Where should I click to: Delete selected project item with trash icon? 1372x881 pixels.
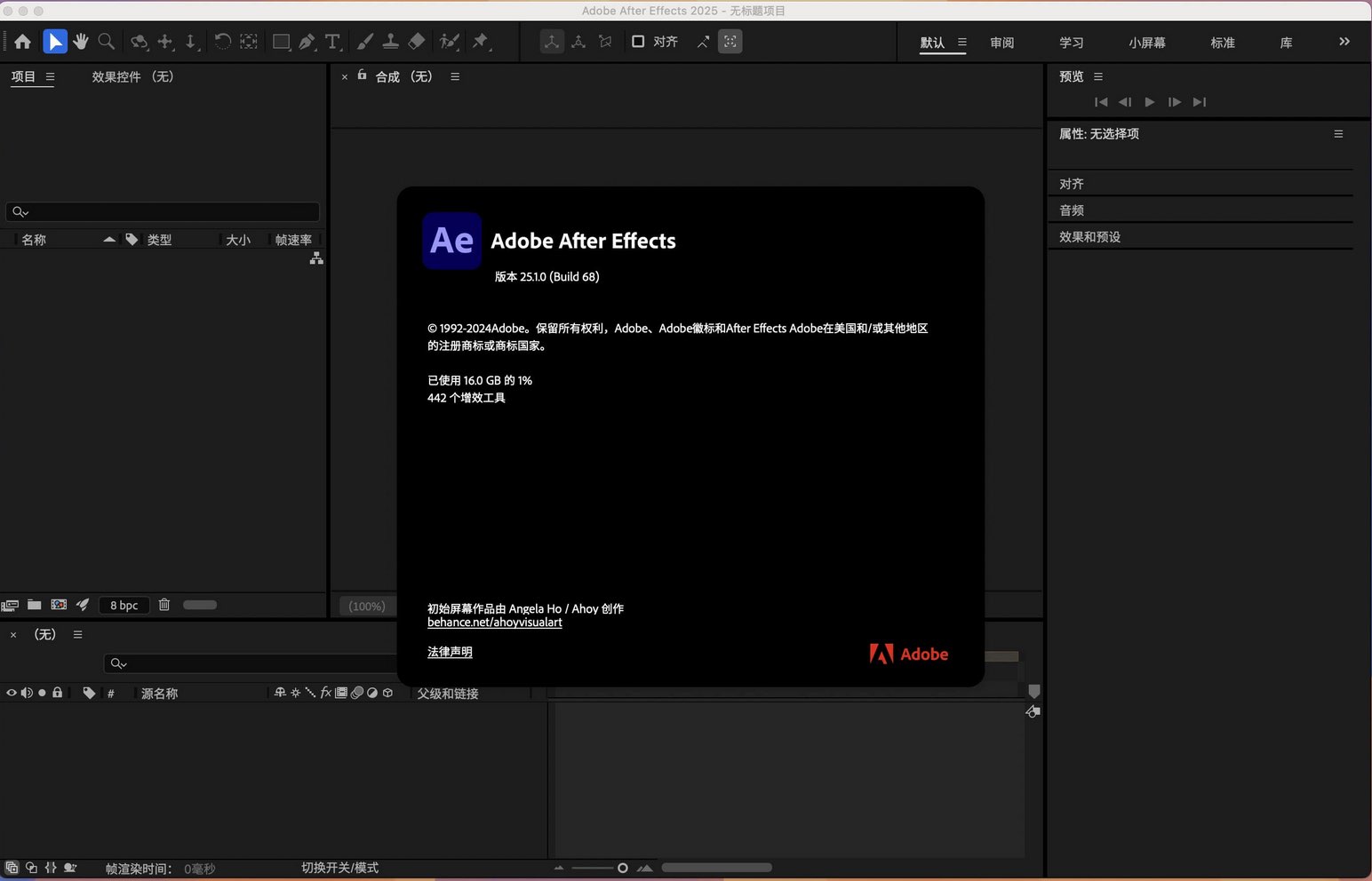point(164,605)
